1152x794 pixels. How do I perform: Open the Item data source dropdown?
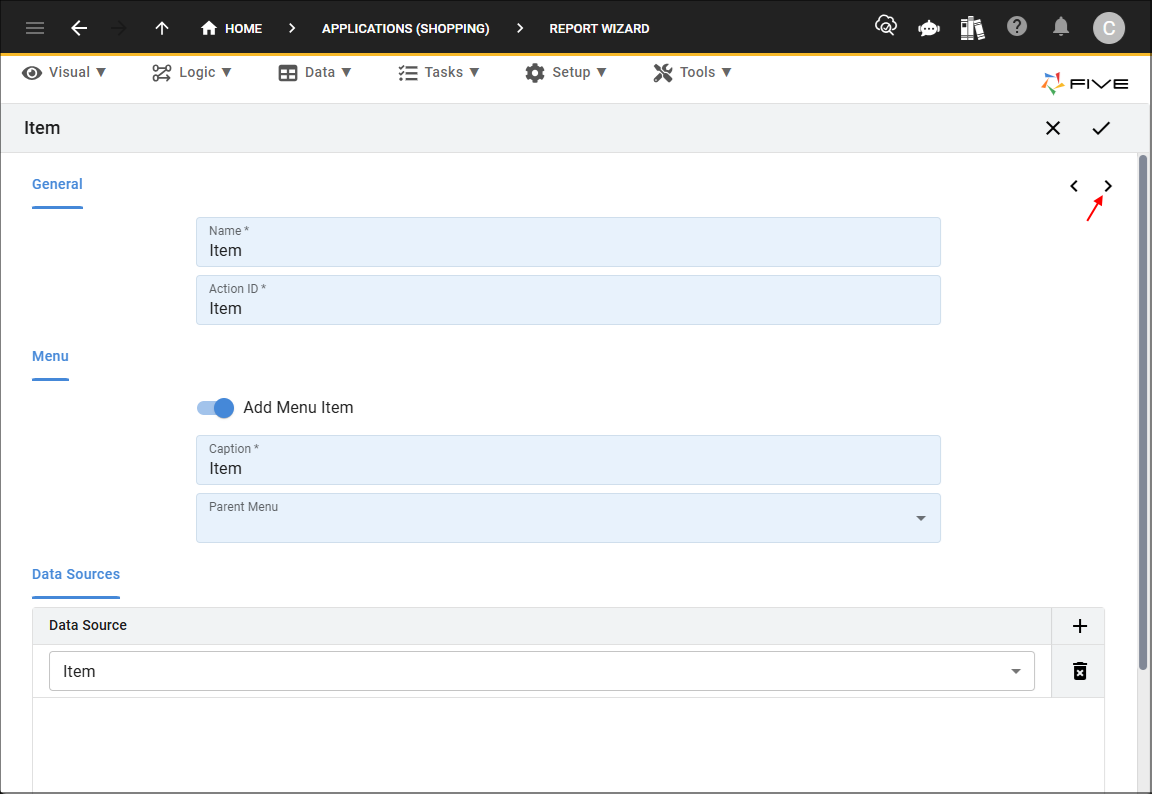pyautogui.click(x=541, y=671)
